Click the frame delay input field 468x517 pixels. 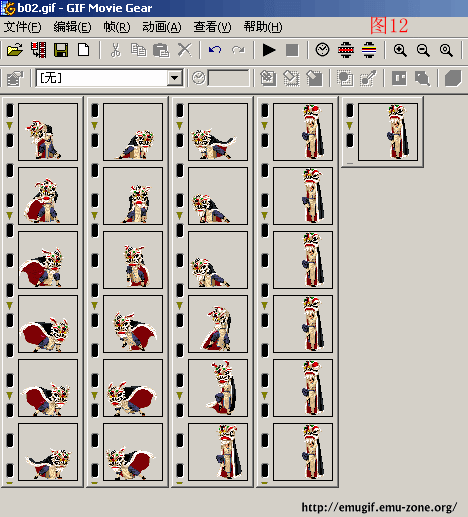pyautogui.click(x=228, y=78)
